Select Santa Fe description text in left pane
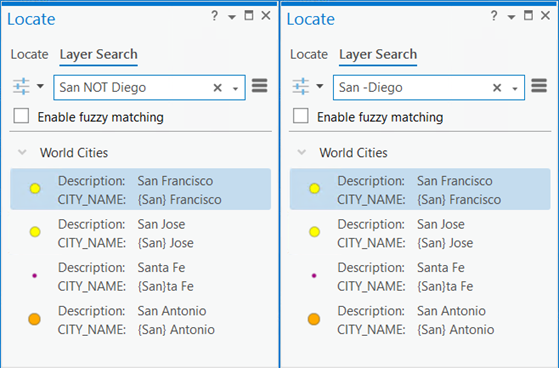559x368 pixels. (161, 268)
